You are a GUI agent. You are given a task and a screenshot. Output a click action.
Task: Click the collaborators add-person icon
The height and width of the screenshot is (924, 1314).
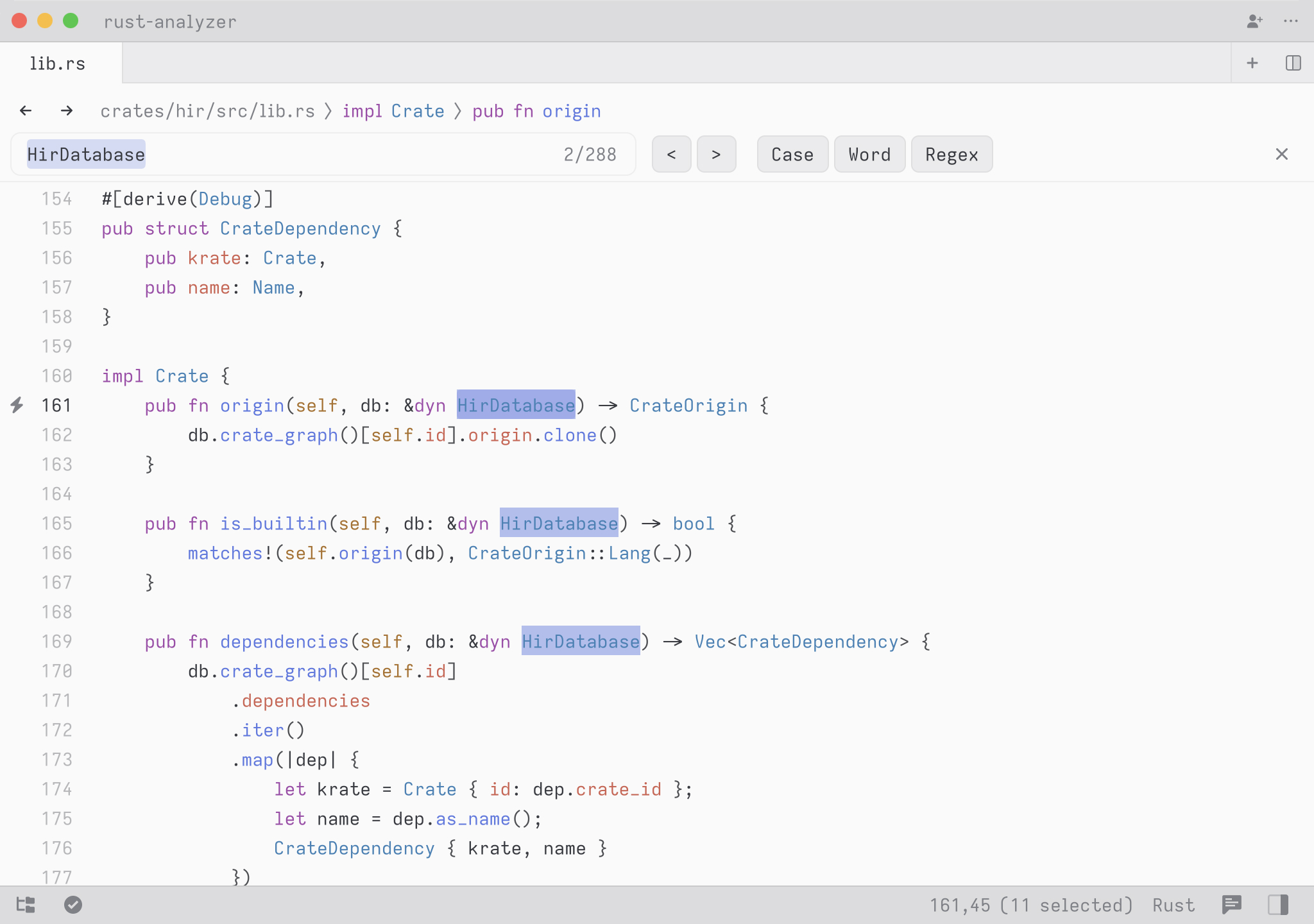tap(1254, 21)
